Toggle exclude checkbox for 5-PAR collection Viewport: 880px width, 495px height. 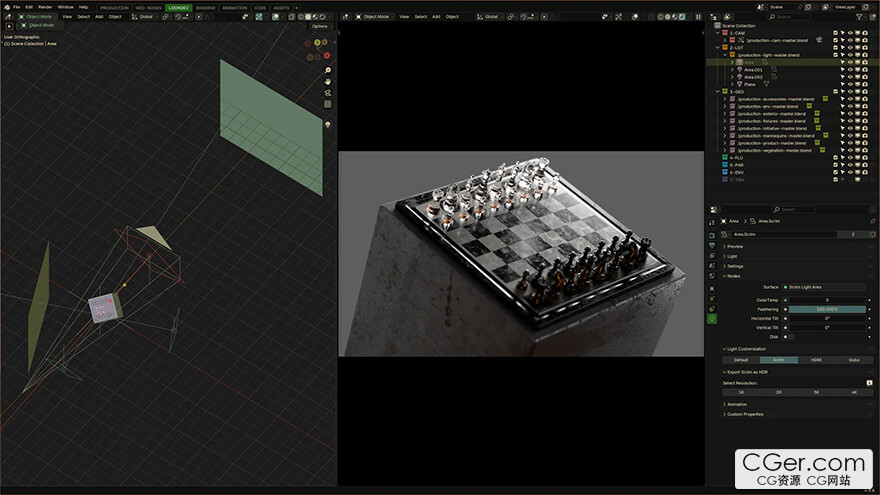[836, 165]
